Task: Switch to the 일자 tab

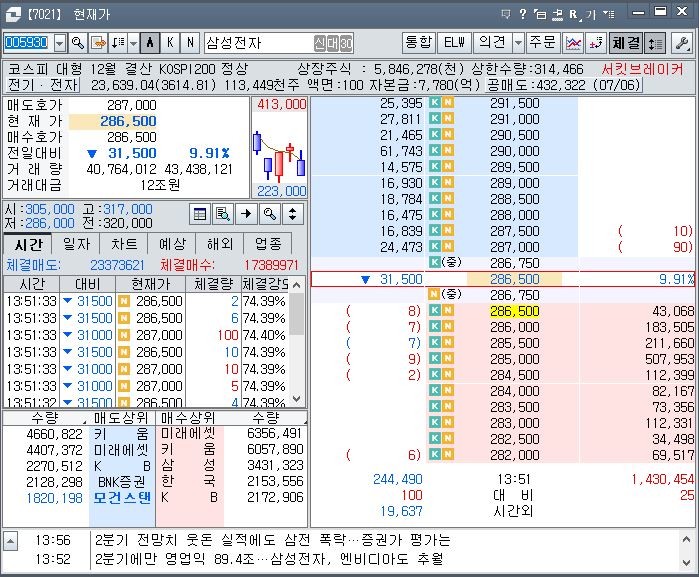Action: pos(76,244)
